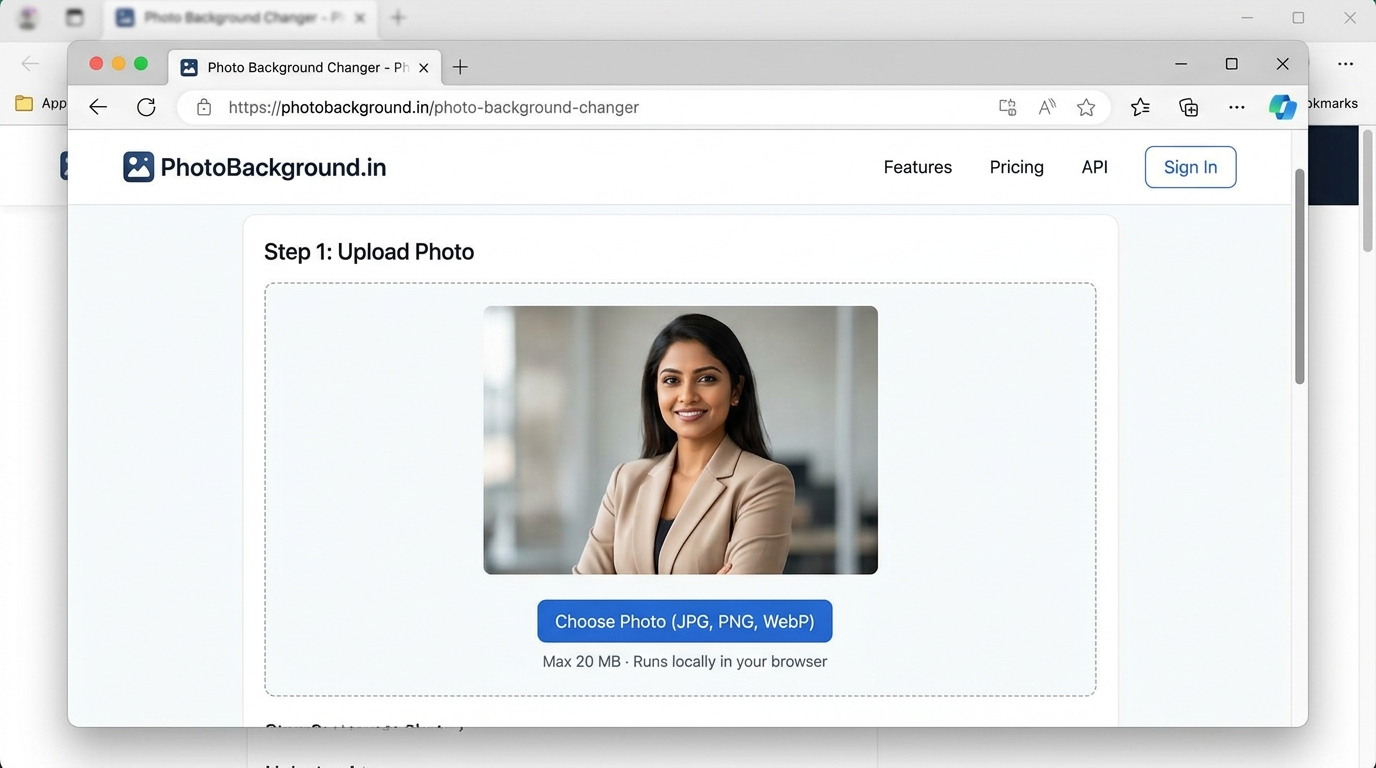
Task: View site info via the address bar lock icon
Action: pos(204,107)
